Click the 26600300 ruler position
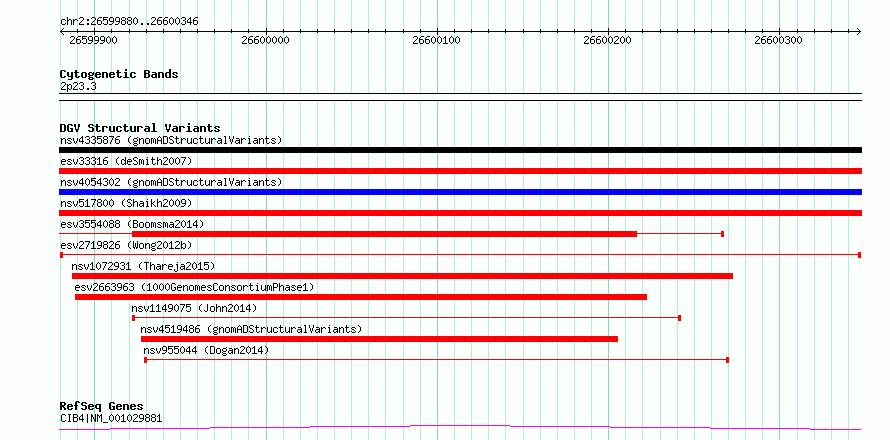Screen dimensions: 890x440 click(778, 40)
